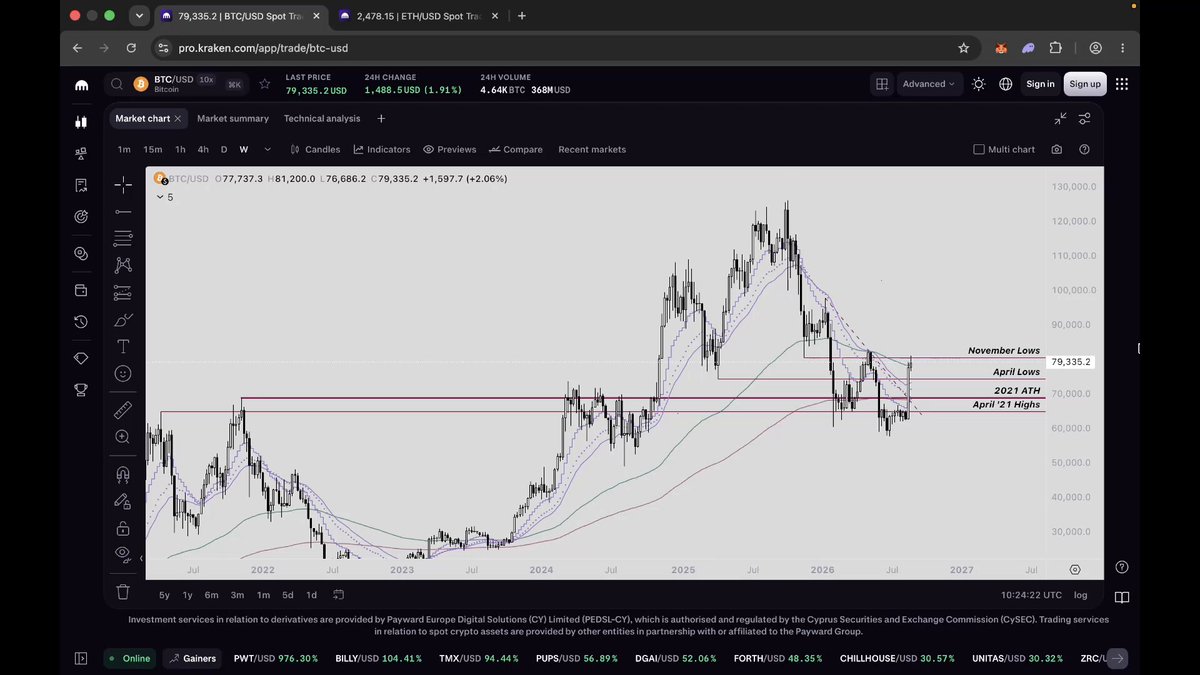1200x675 pixels.
Task: Expand the timeframe interval dropdown arrow
Action: 267,149
